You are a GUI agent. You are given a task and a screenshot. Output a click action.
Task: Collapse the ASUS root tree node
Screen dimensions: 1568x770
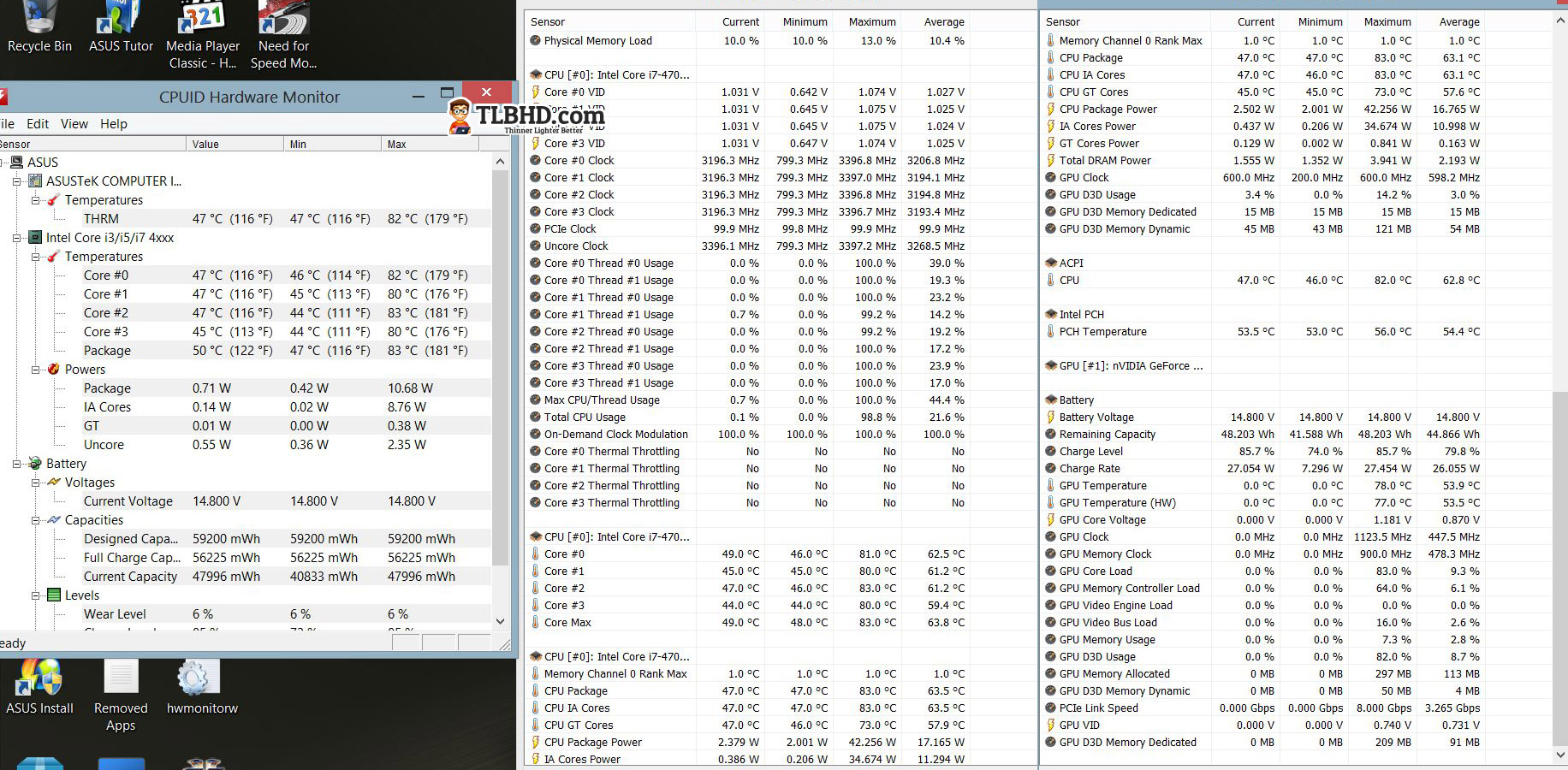pyautogui.click(x=2, y=162)
